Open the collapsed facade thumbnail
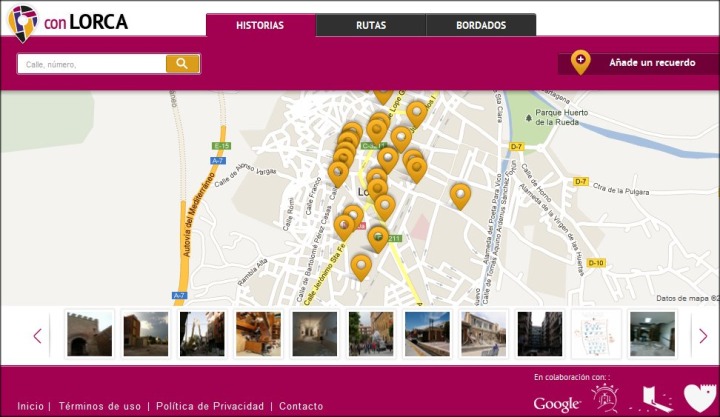This screenshot has width=720, height=417. (483, 334)
